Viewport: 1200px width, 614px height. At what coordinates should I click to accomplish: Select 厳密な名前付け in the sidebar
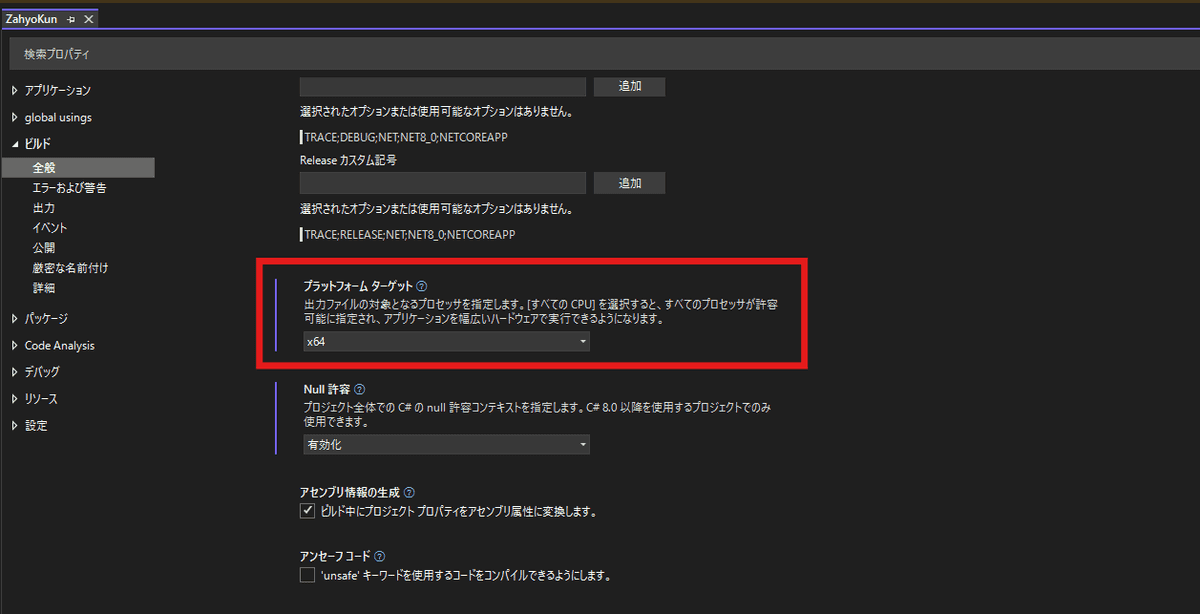(x=70, y=268)
